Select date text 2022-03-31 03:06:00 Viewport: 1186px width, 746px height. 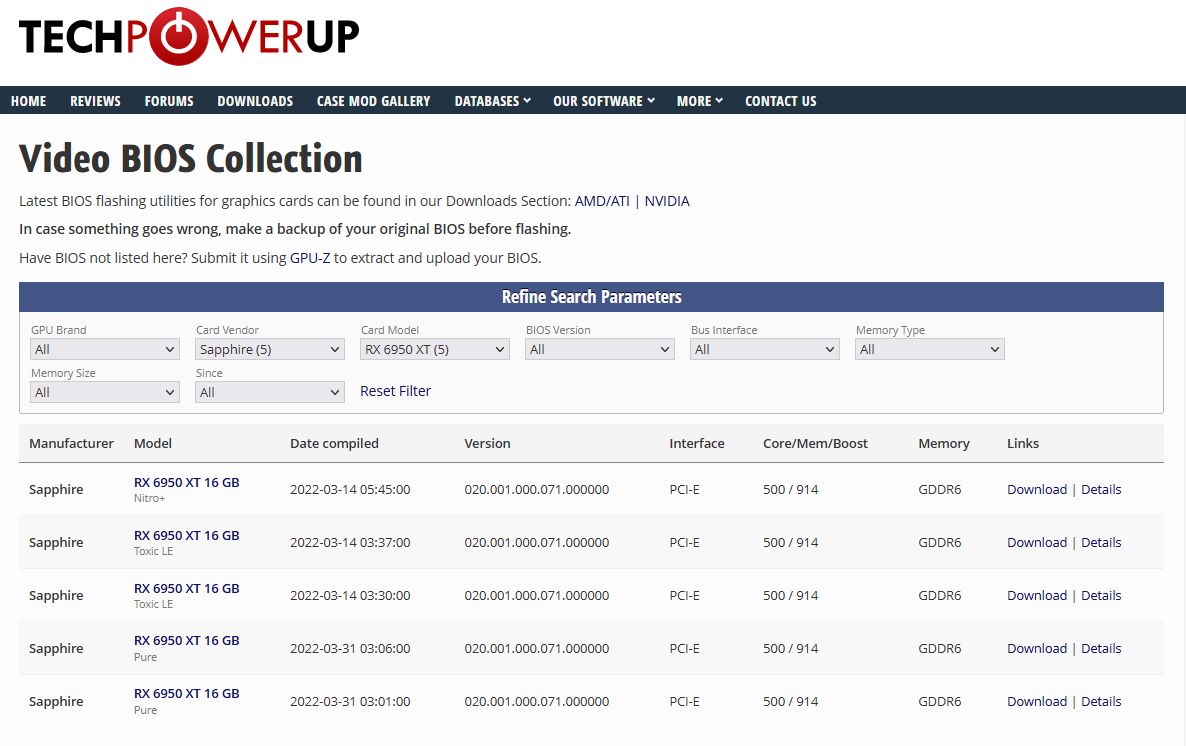350,648
